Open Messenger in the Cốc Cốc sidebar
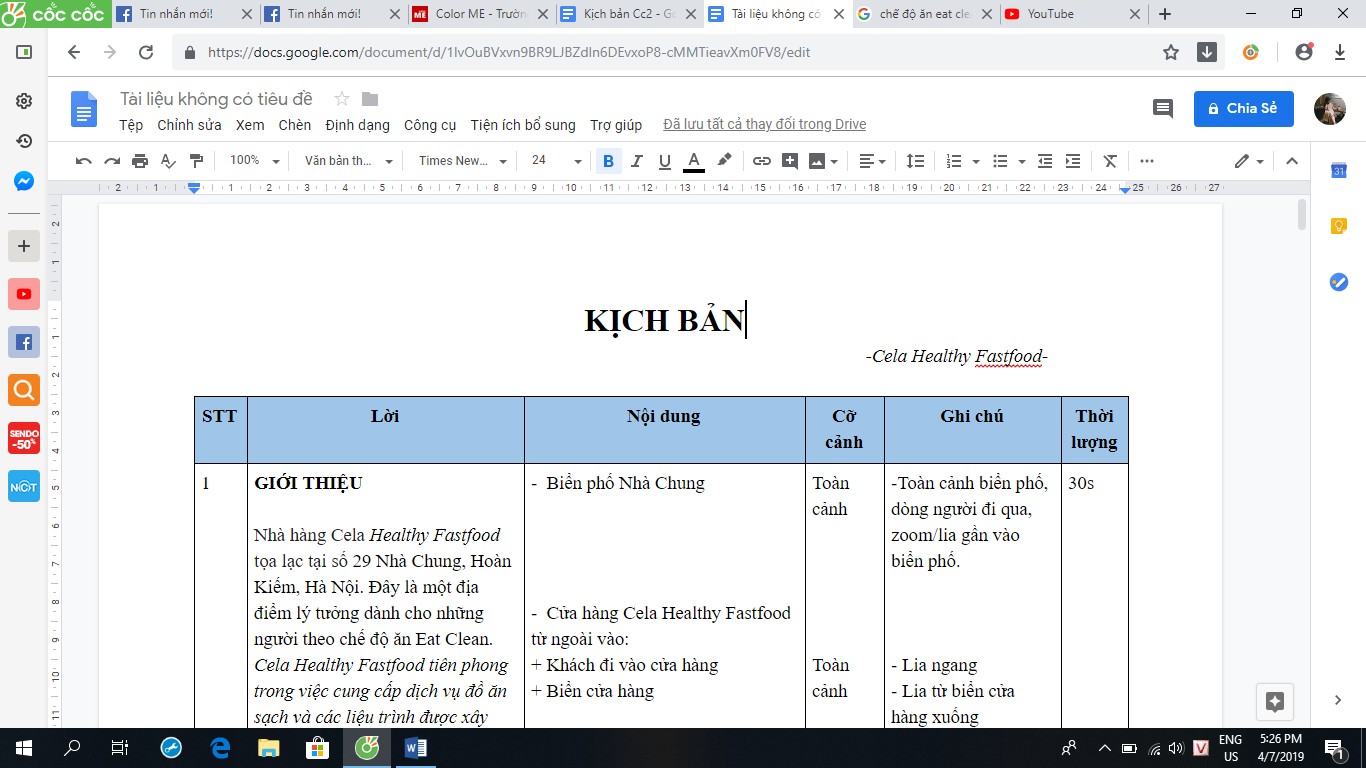This screenshot has height=768, width=1366. click(24, 181)
